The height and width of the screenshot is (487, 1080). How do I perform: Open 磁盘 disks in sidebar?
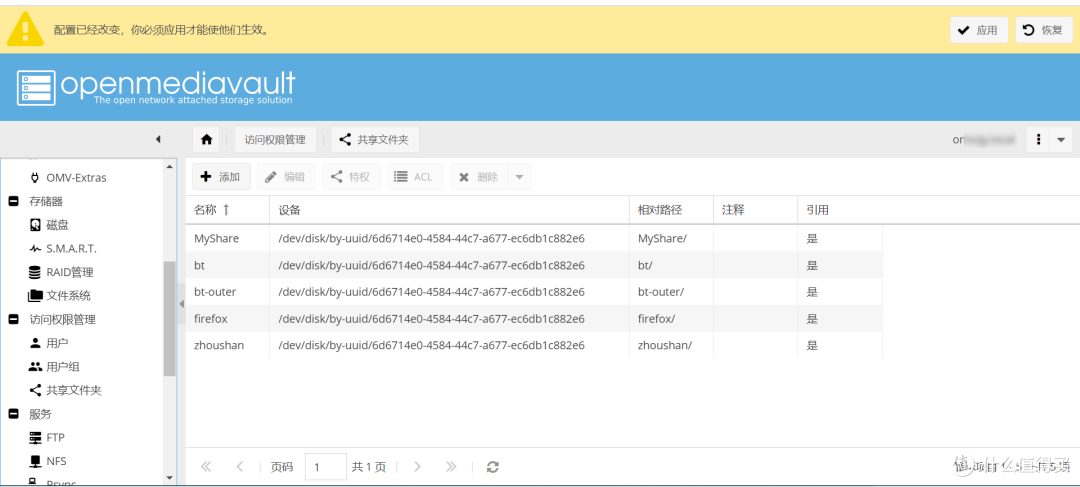click(57, 225)
